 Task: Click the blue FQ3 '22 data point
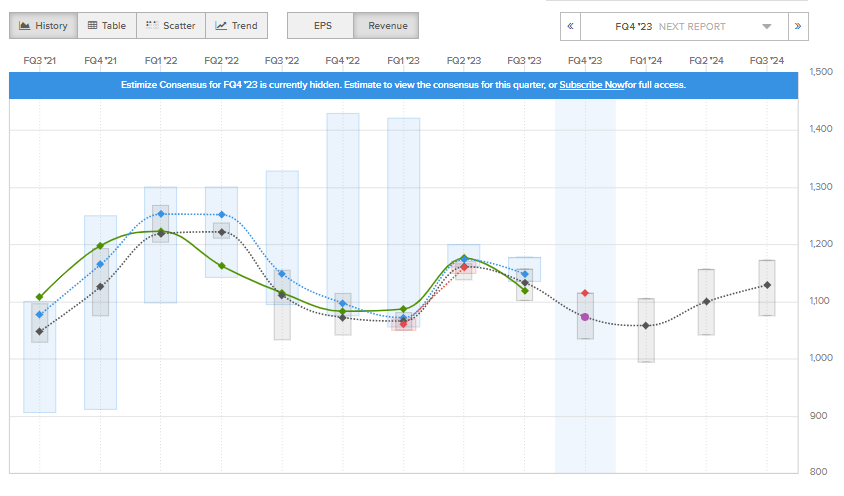coord(282,274)
